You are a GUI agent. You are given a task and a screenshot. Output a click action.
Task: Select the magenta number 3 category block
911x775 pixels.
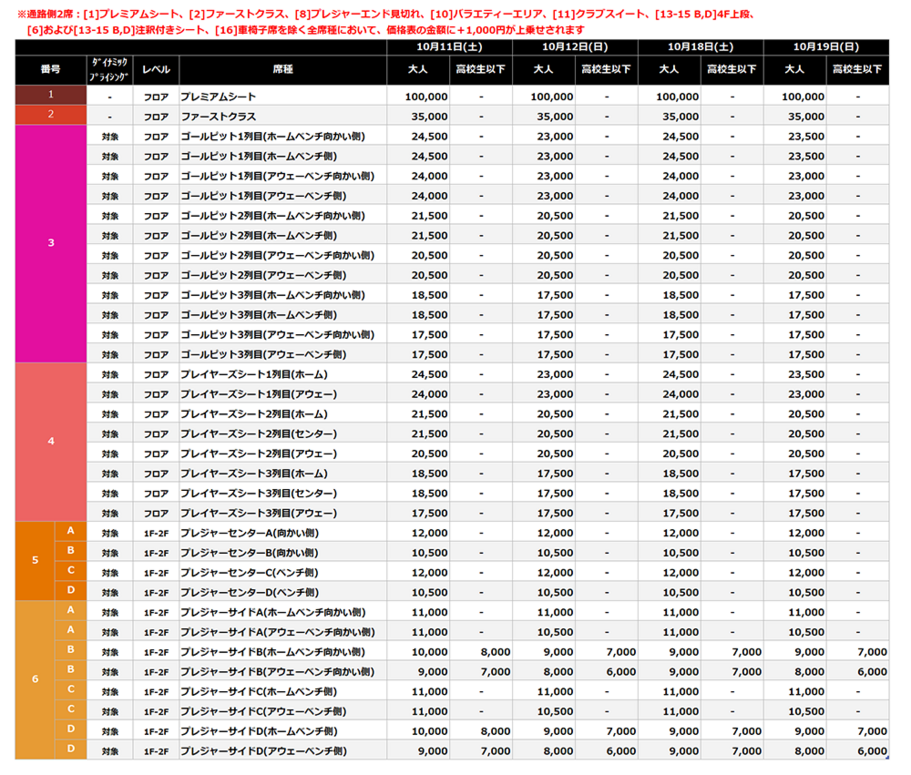coord(51,244)
